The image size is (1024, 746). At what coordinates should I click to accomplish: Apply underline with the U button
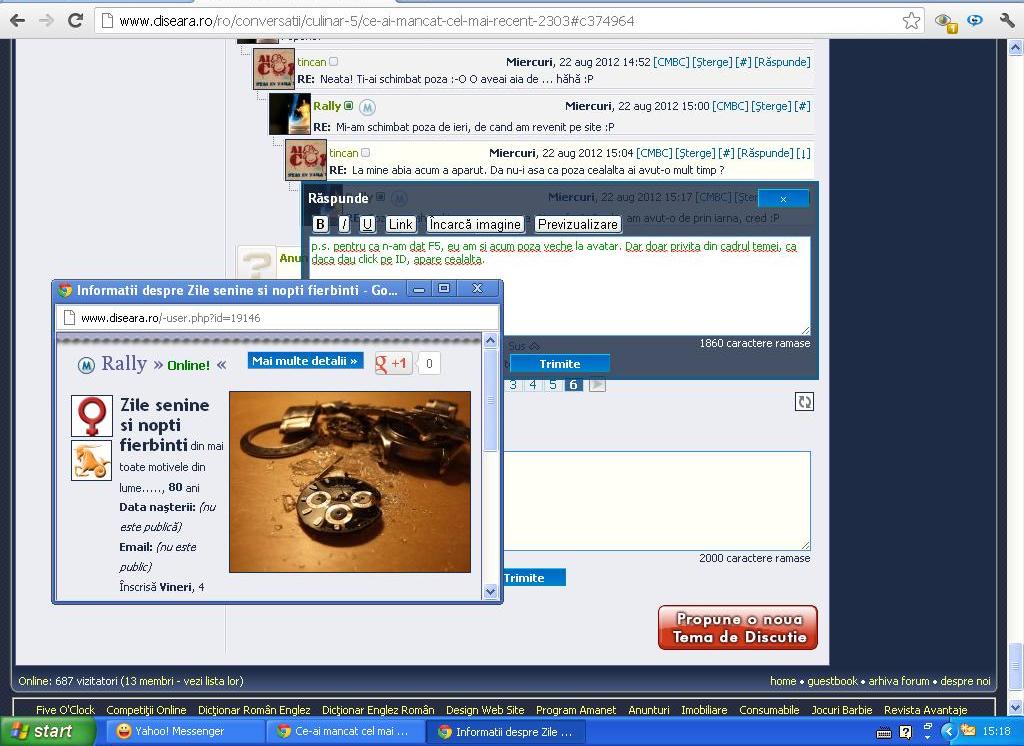(367, 224)
